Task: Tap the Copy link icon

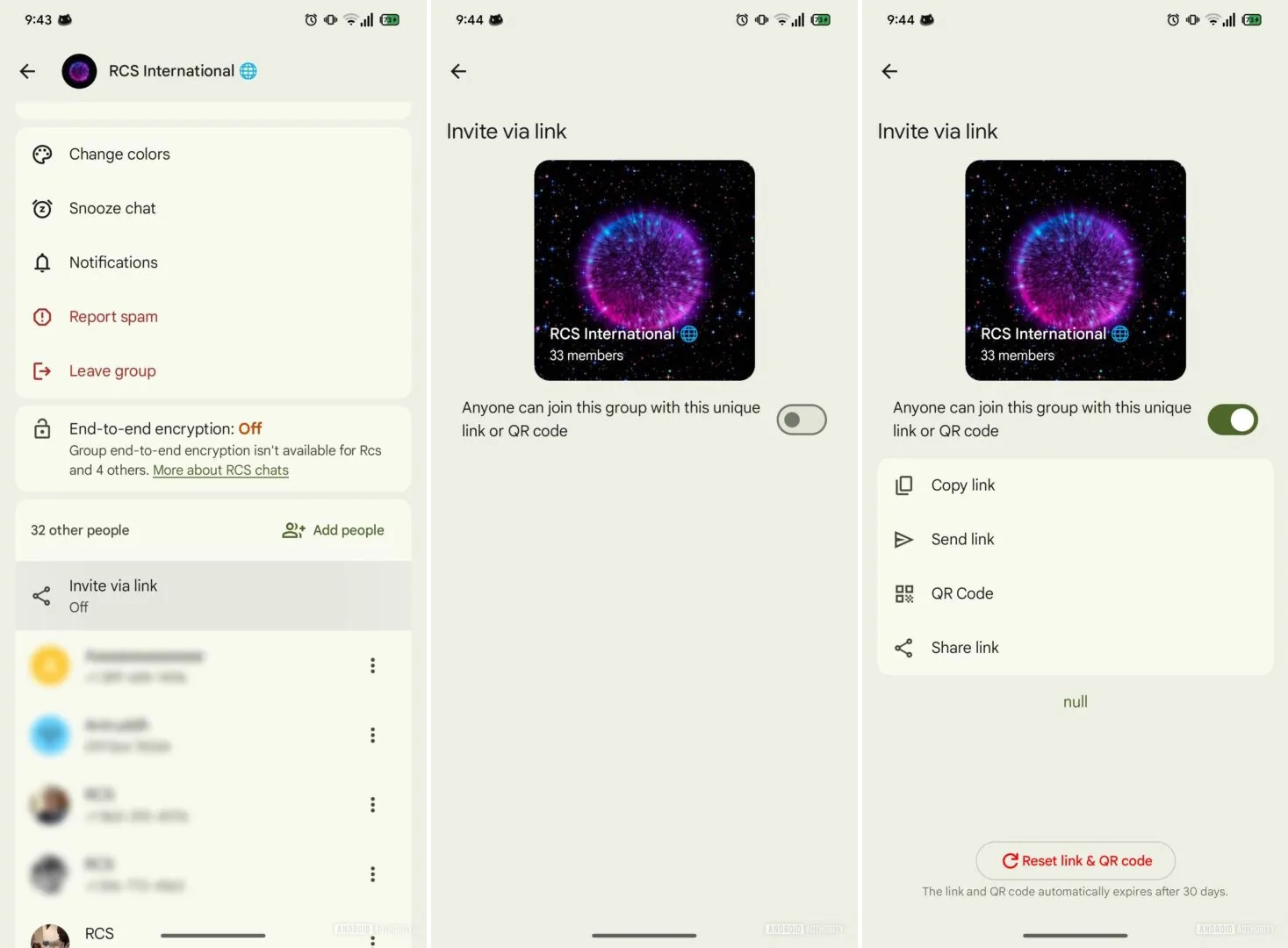Action: (x=903, y=485)
